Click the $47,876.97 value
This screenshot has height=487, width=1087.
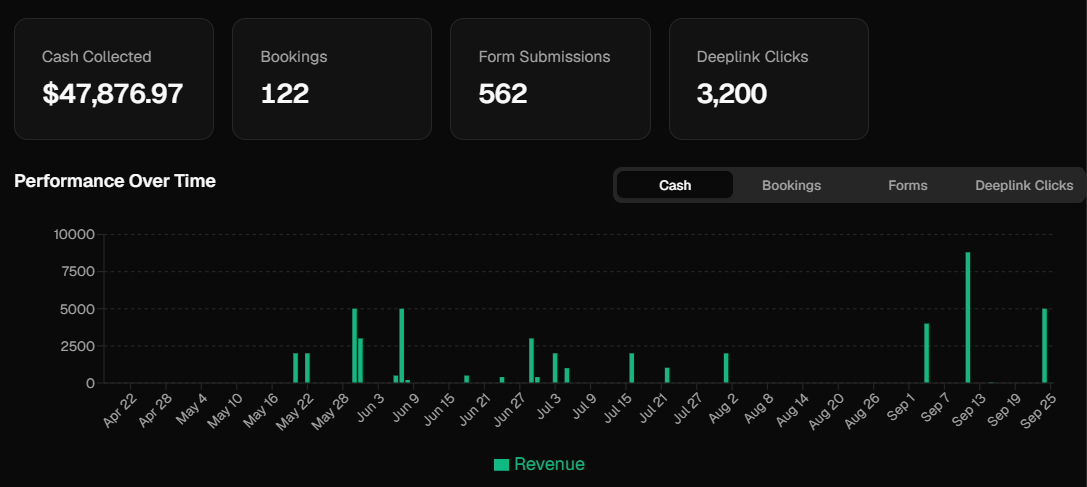point(112,94)
